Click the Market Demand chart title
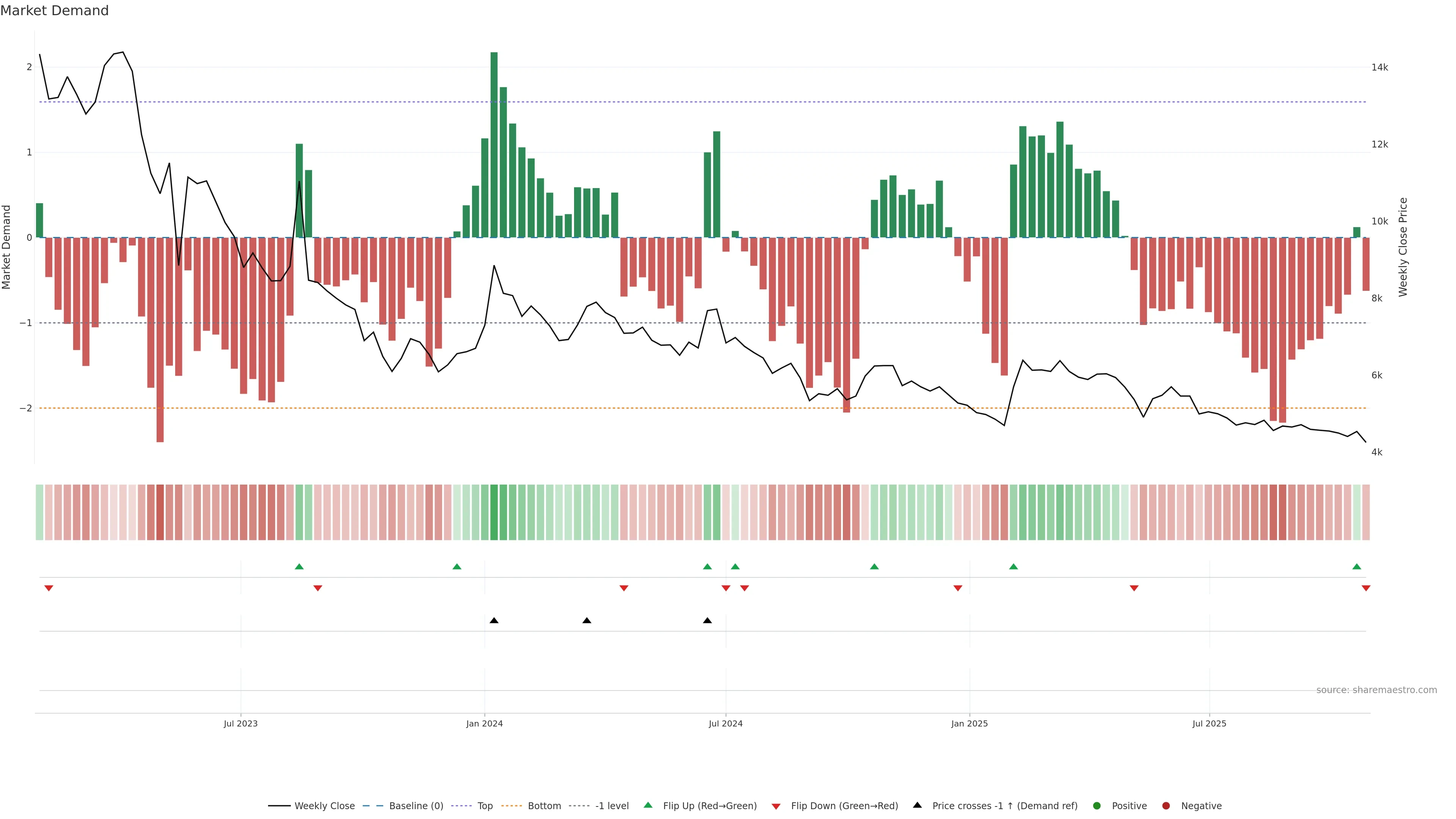The image size is (1456, 819). click(x=54, y=11)
